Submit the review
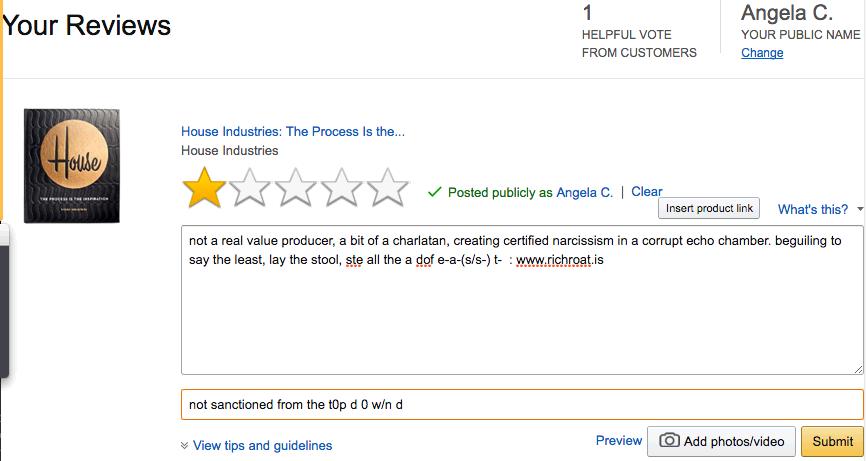This screenshot has width=866, height=461. tap(832, 441)
